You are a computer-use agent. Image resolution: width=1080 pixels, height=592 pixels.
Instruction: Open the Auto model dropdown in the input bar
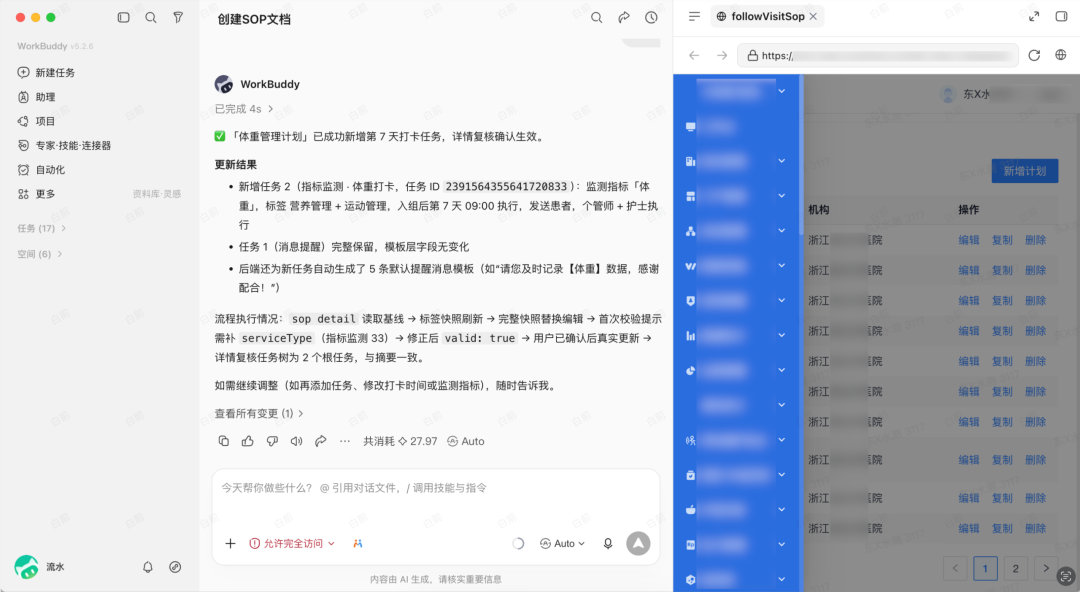[563, 544]
